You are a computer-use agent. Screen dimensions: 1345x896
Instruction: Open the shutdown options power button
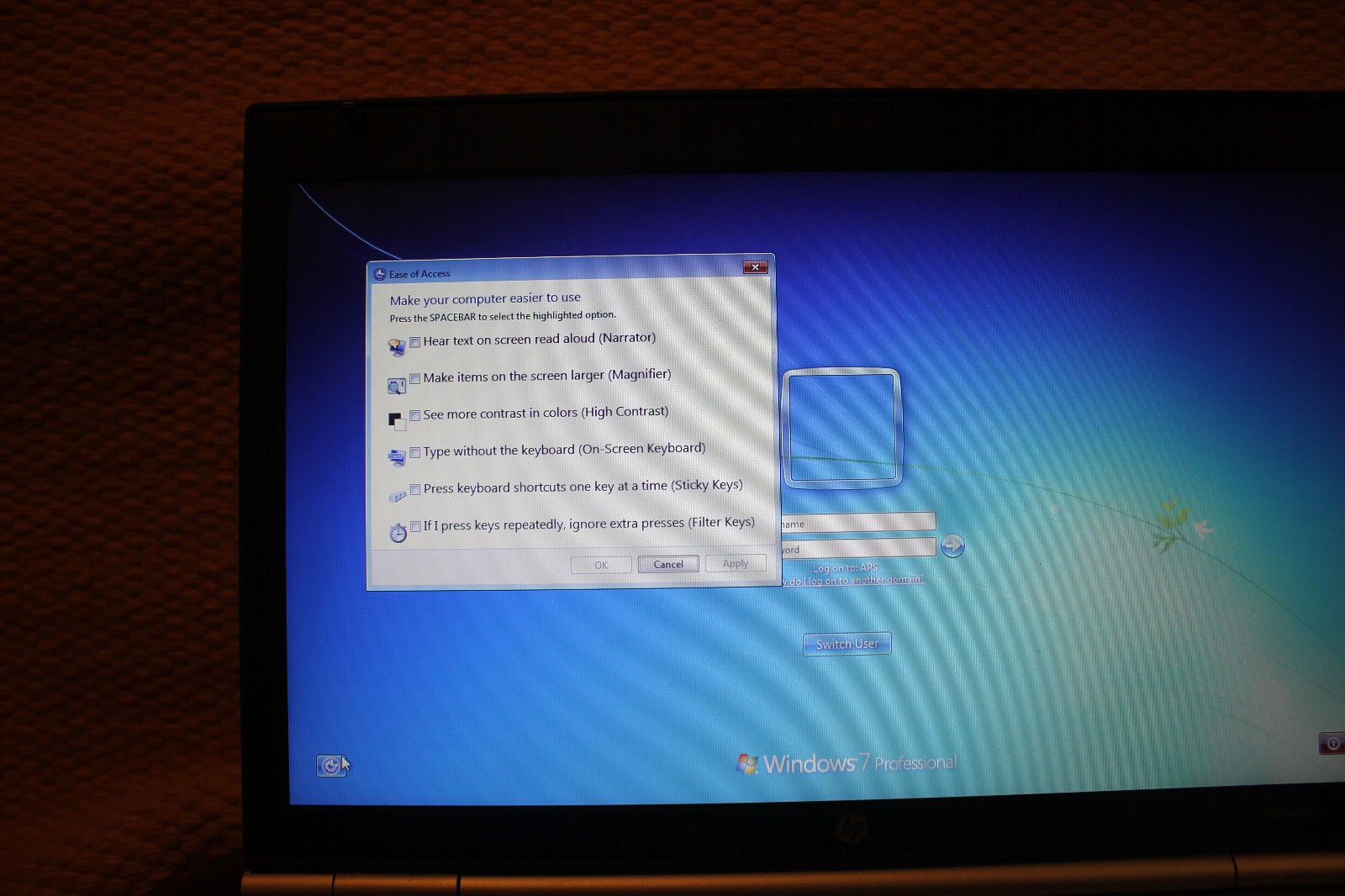click(x=1332, y=743)
